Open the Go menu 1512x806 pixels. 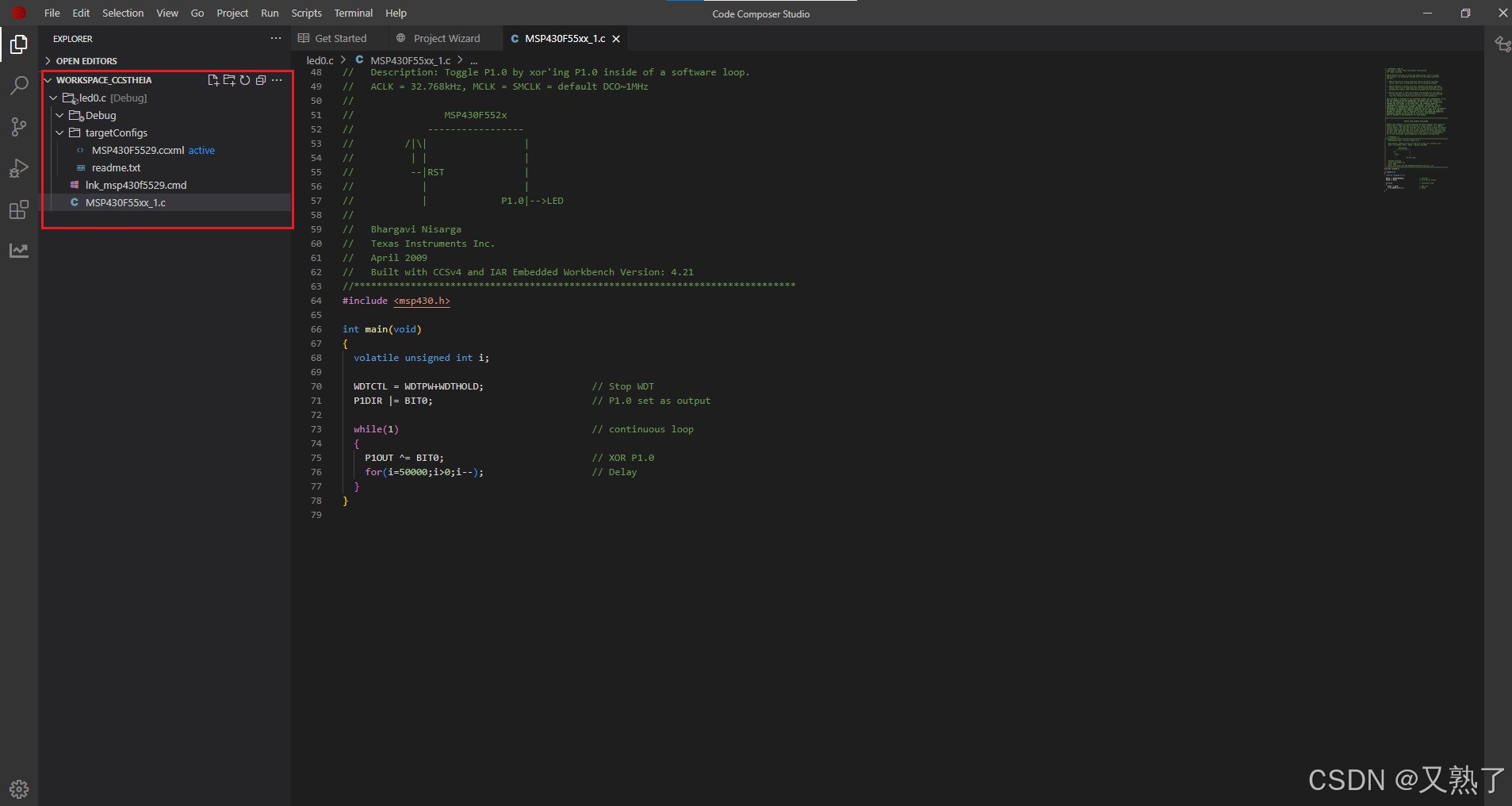pos(197,13)
